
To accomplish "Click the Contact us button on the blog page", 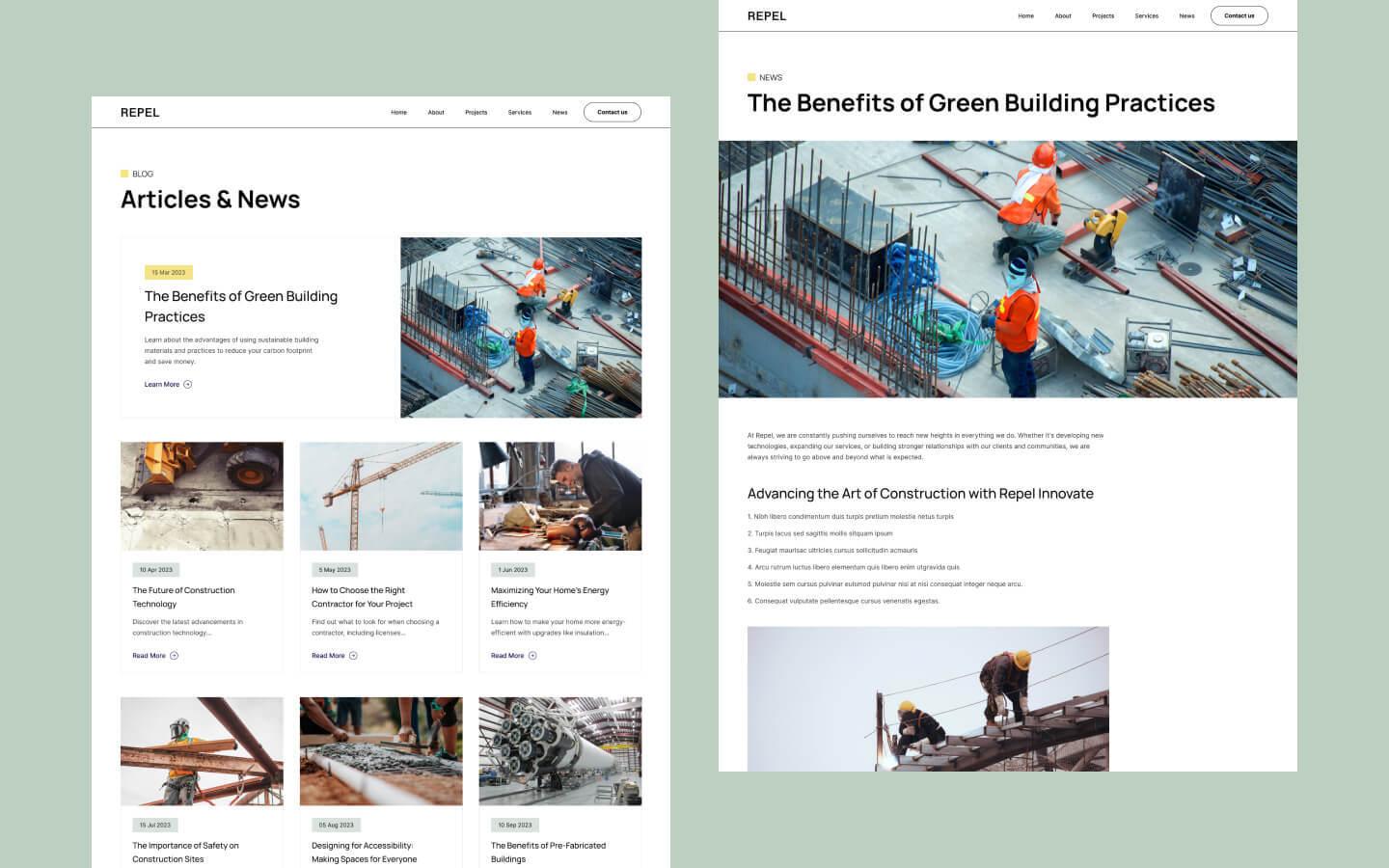I will pos(612,112).
